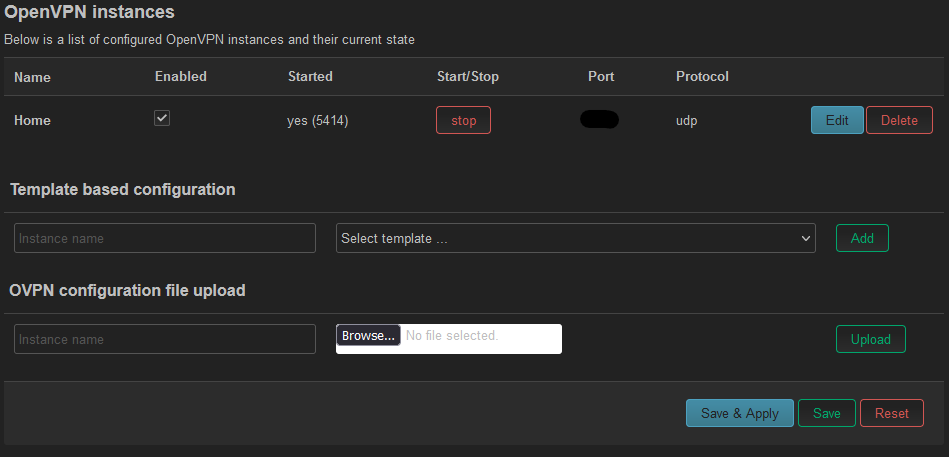This screenshot has width=949, height=457.
Task: Click 'Template based configuration' heading
Action: tap(123, 189)
